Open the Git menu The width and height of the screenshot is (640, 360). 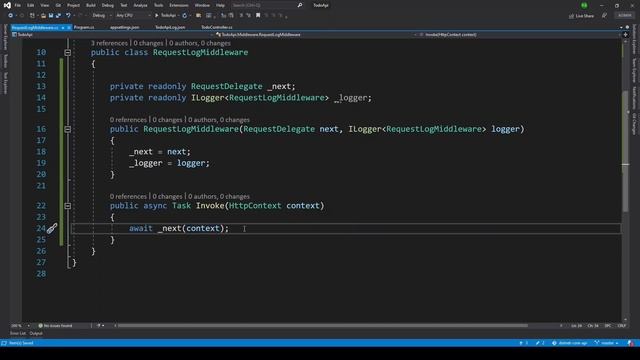[58, 5]
